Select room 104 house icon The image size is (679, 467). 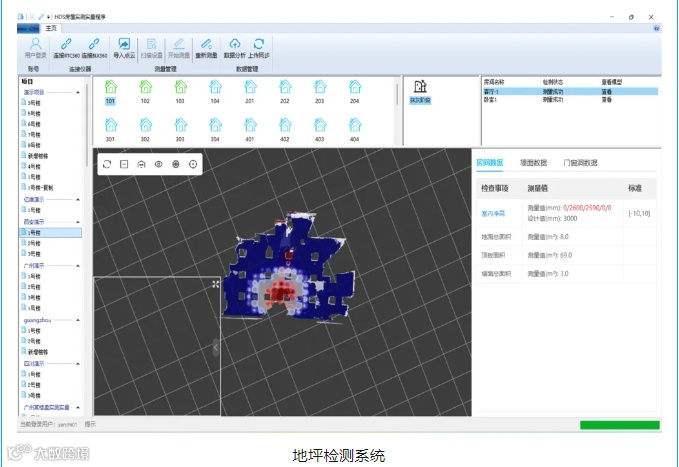[215, 87]
